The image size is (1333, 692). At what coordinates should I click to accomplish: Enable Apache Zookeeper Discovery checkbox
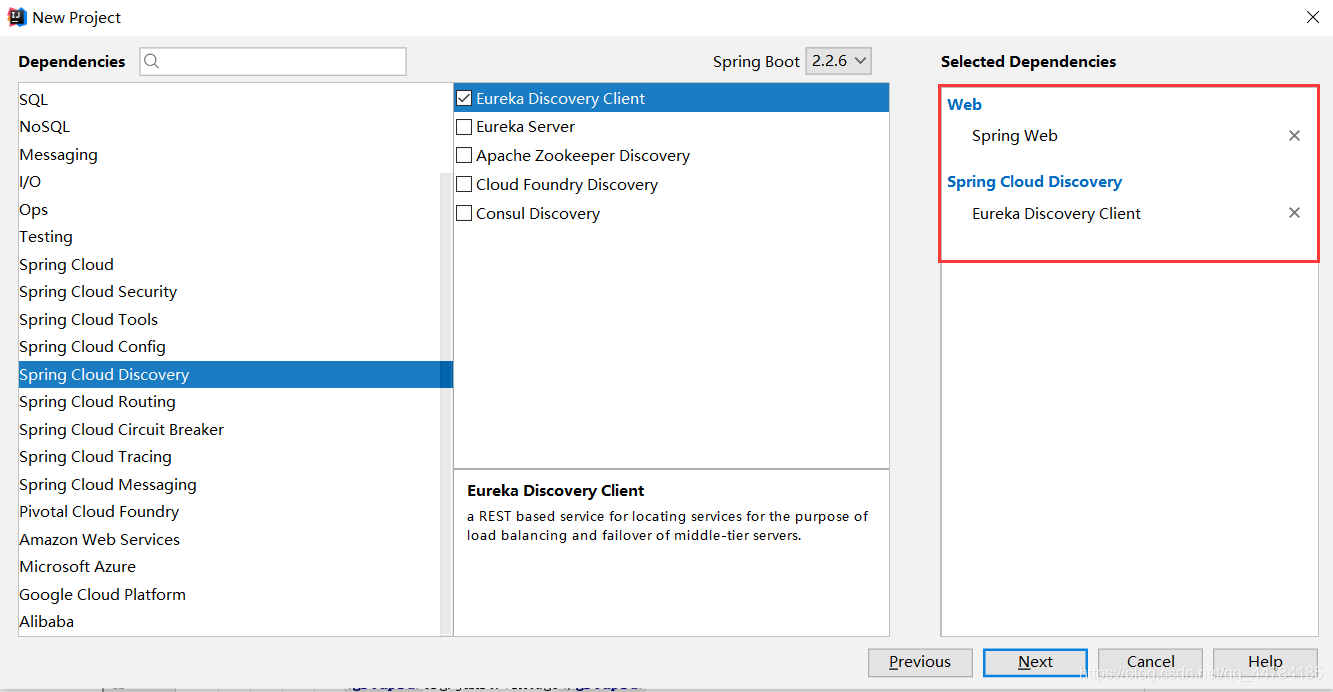[x=464, y=156]
